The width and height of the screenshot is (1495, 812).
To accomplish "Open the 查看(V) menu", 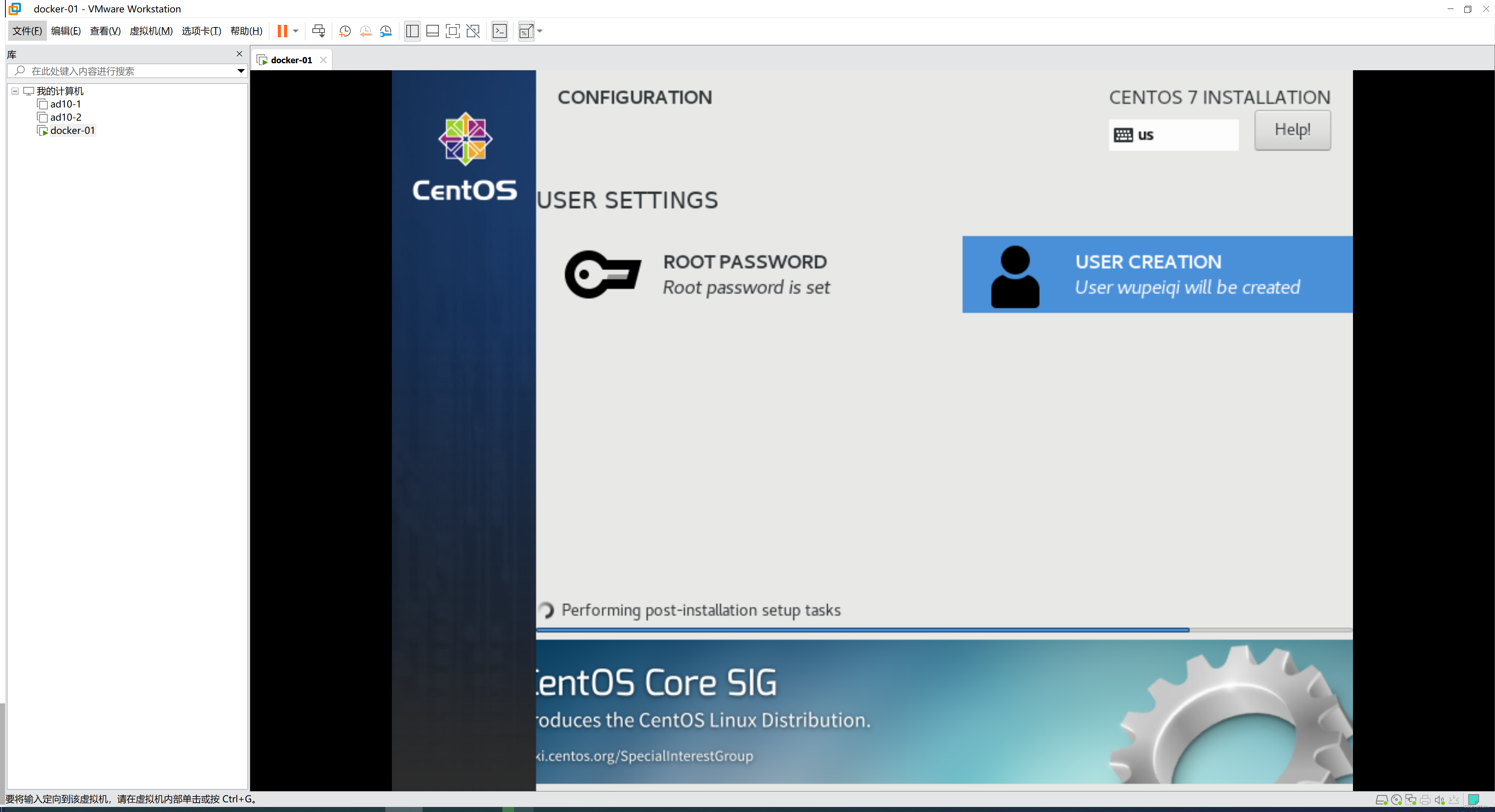I will 105,31.
